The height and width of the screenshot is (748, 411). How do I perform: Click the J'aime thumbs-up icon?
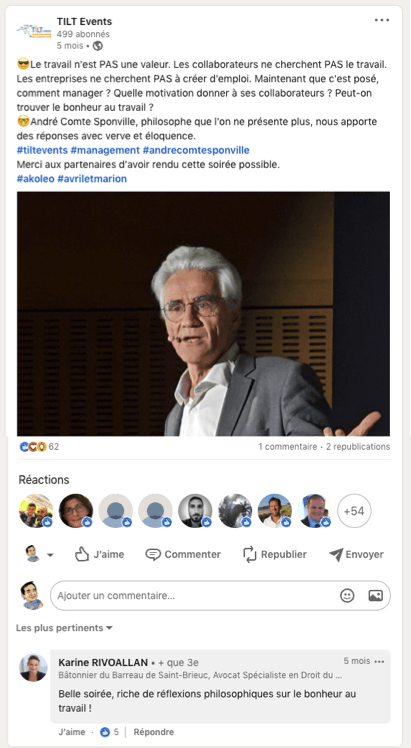coord(82,554)
